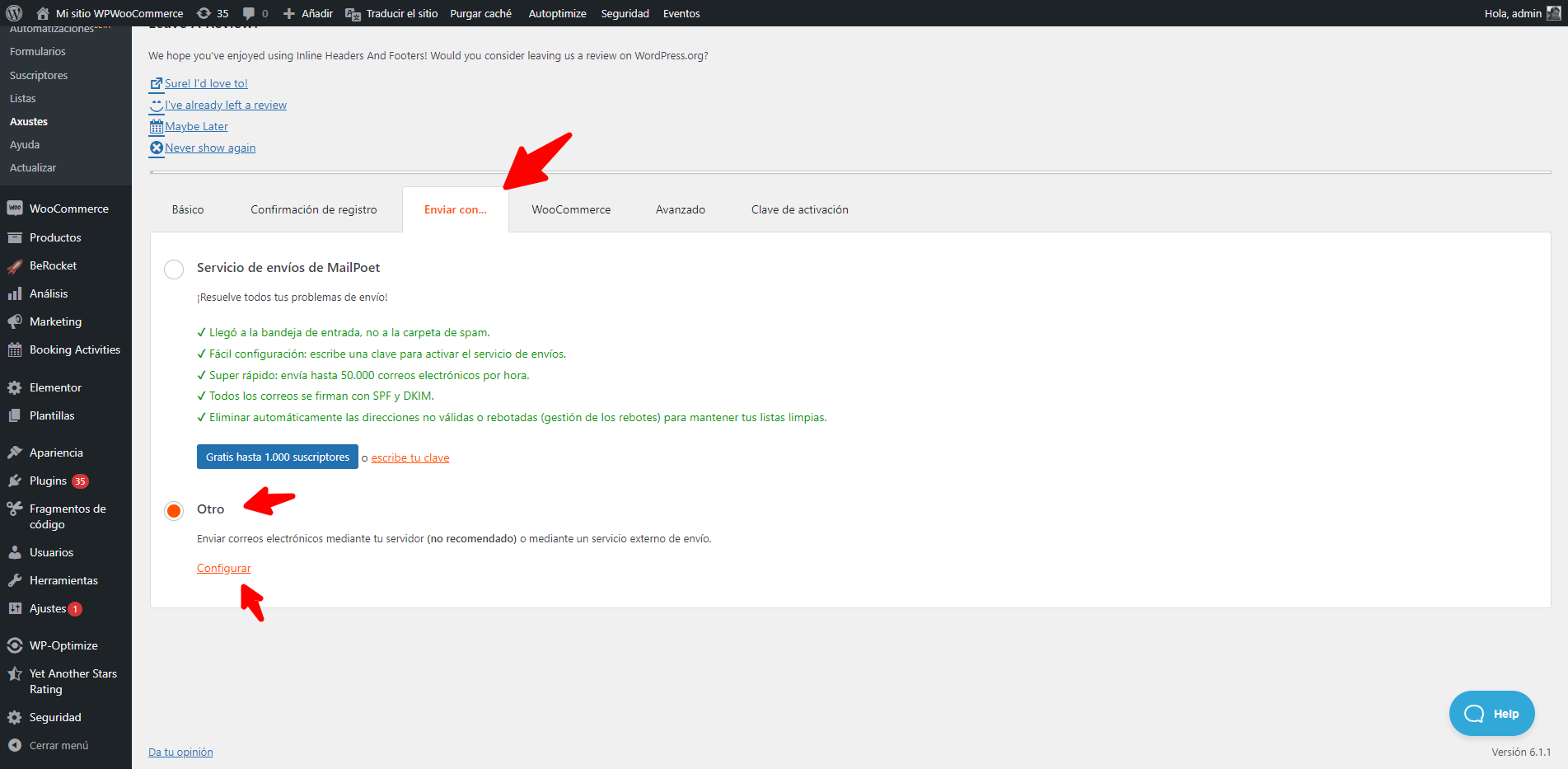Select the Otro radio button
The image size is (1568, 769).
pos(174,511)
